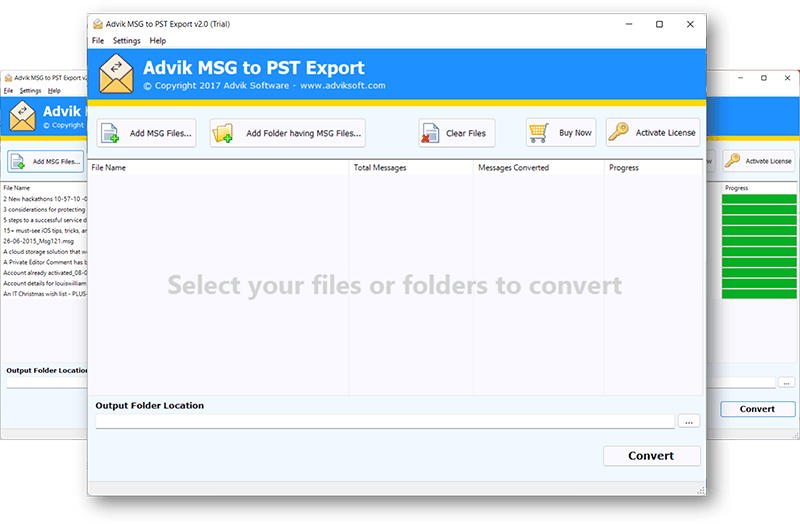Close the back-right Advik window
The width and height of the screenshot is (800, 524).
(787, 78)
